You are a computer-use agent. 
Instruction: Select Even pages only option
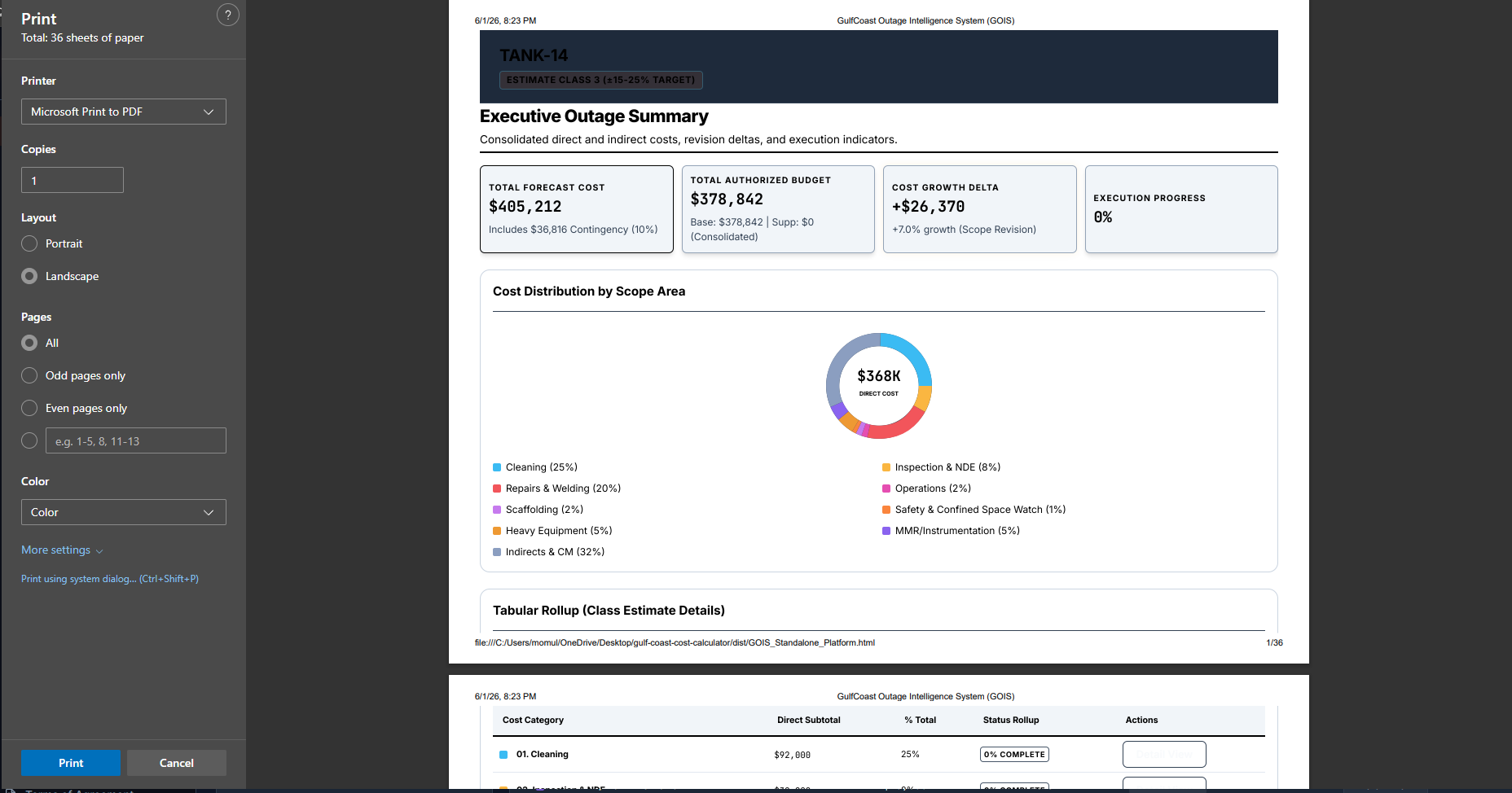(29, 408)
